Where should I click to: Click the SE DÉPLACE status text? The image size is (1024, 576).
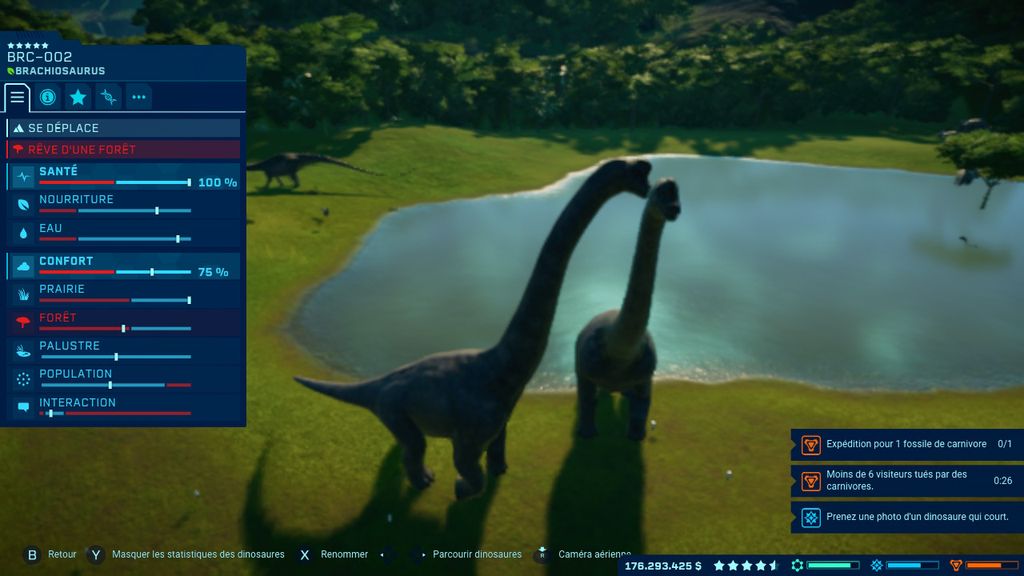pos(63,128)
